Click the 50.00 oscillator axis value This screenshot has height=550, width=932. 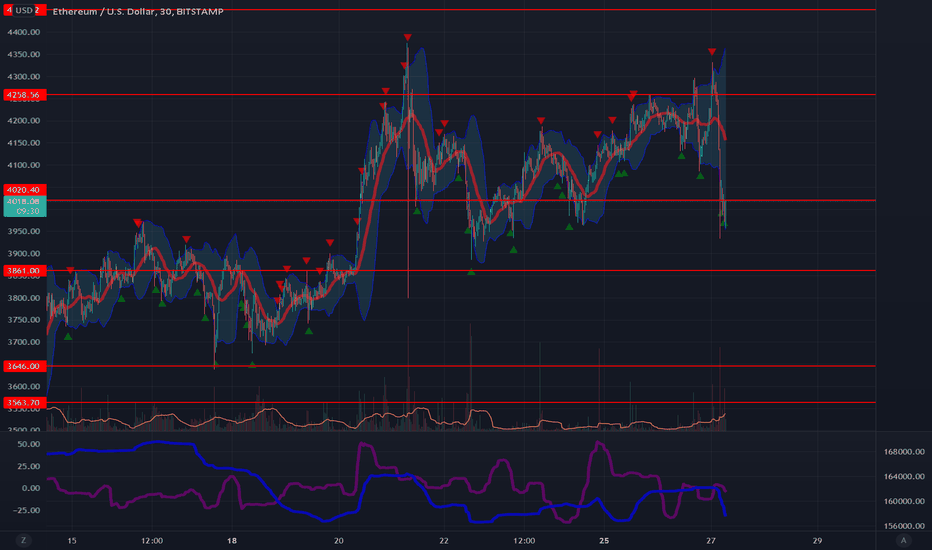point(29,444)
